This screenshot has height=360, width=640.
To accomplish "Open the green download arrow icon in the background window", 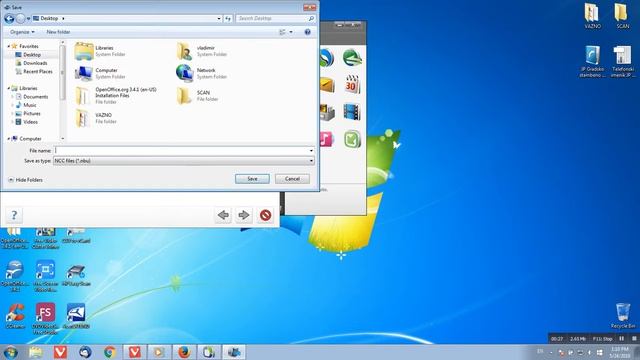I will click(x=352, y=140).
